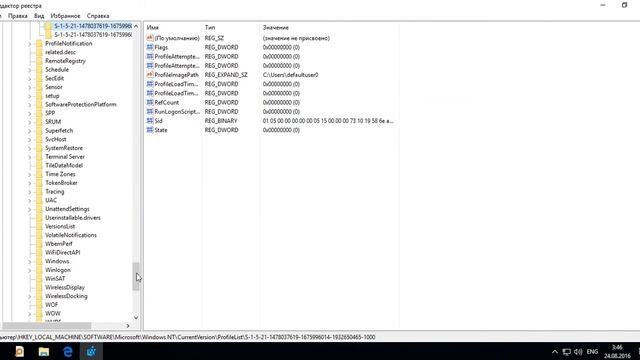The image size is (640, 360).
Task: Click the Winlogon folder icon
Action: tap(39, 270)
